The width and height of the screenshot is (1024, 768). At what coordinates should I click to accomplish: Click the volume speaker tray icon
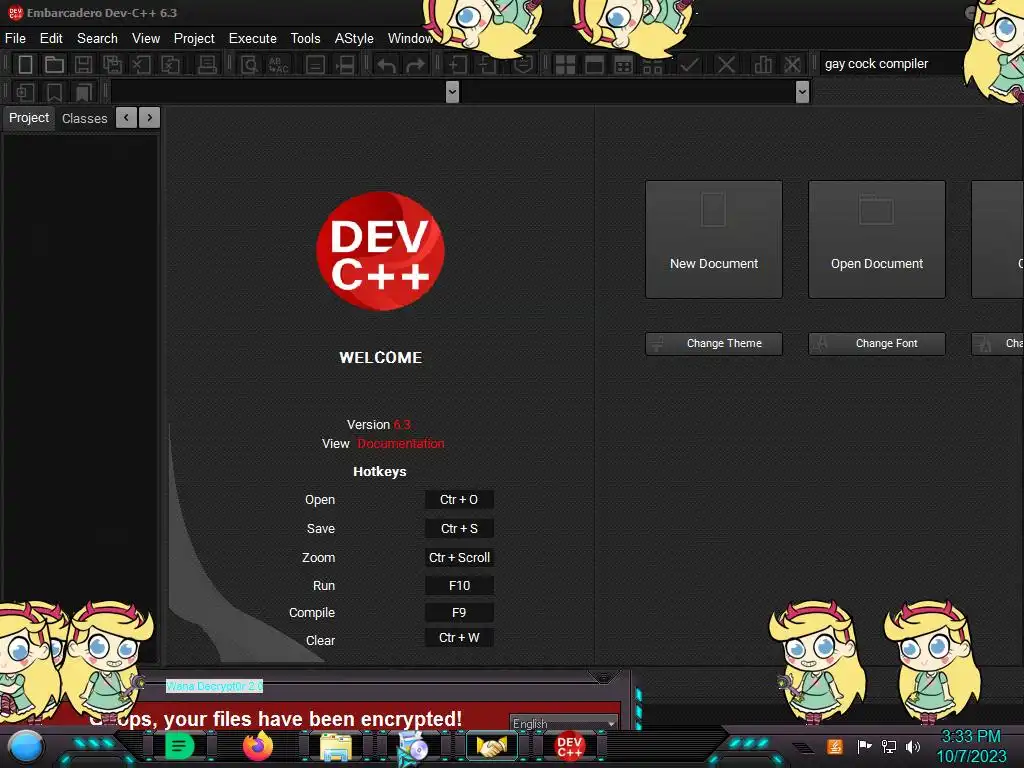[913, 746]
